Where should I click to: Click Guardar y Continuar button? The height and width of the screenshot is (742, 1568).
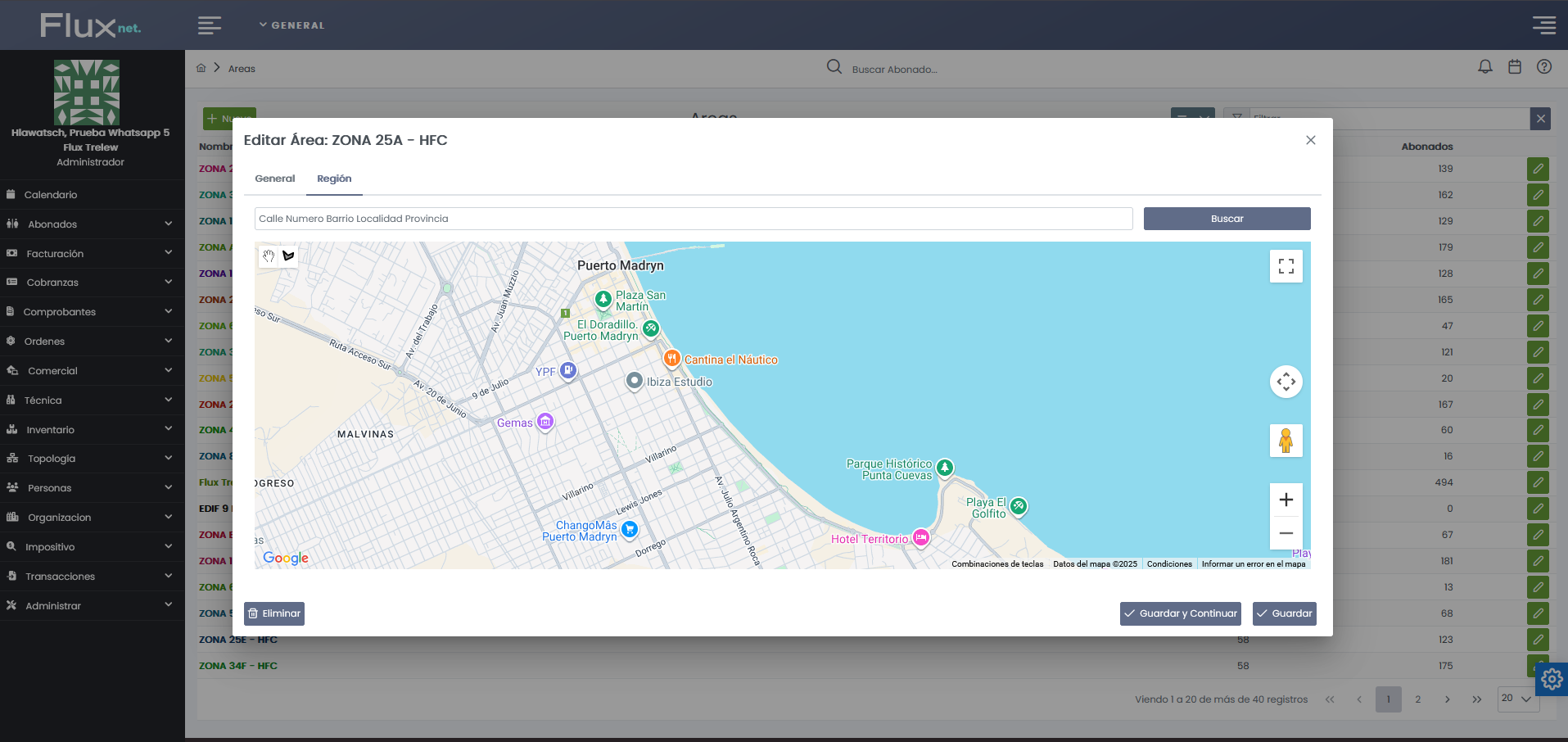tap(1180, 613)
